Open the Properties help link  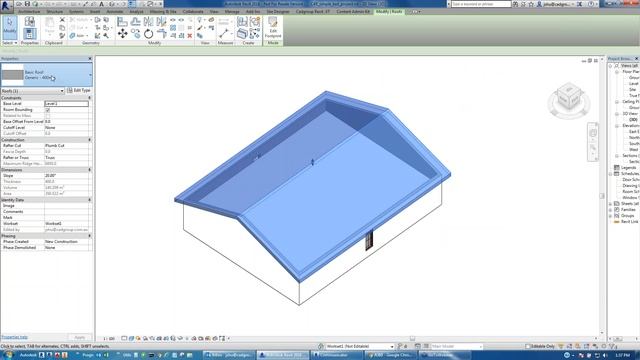coord(14,337)
